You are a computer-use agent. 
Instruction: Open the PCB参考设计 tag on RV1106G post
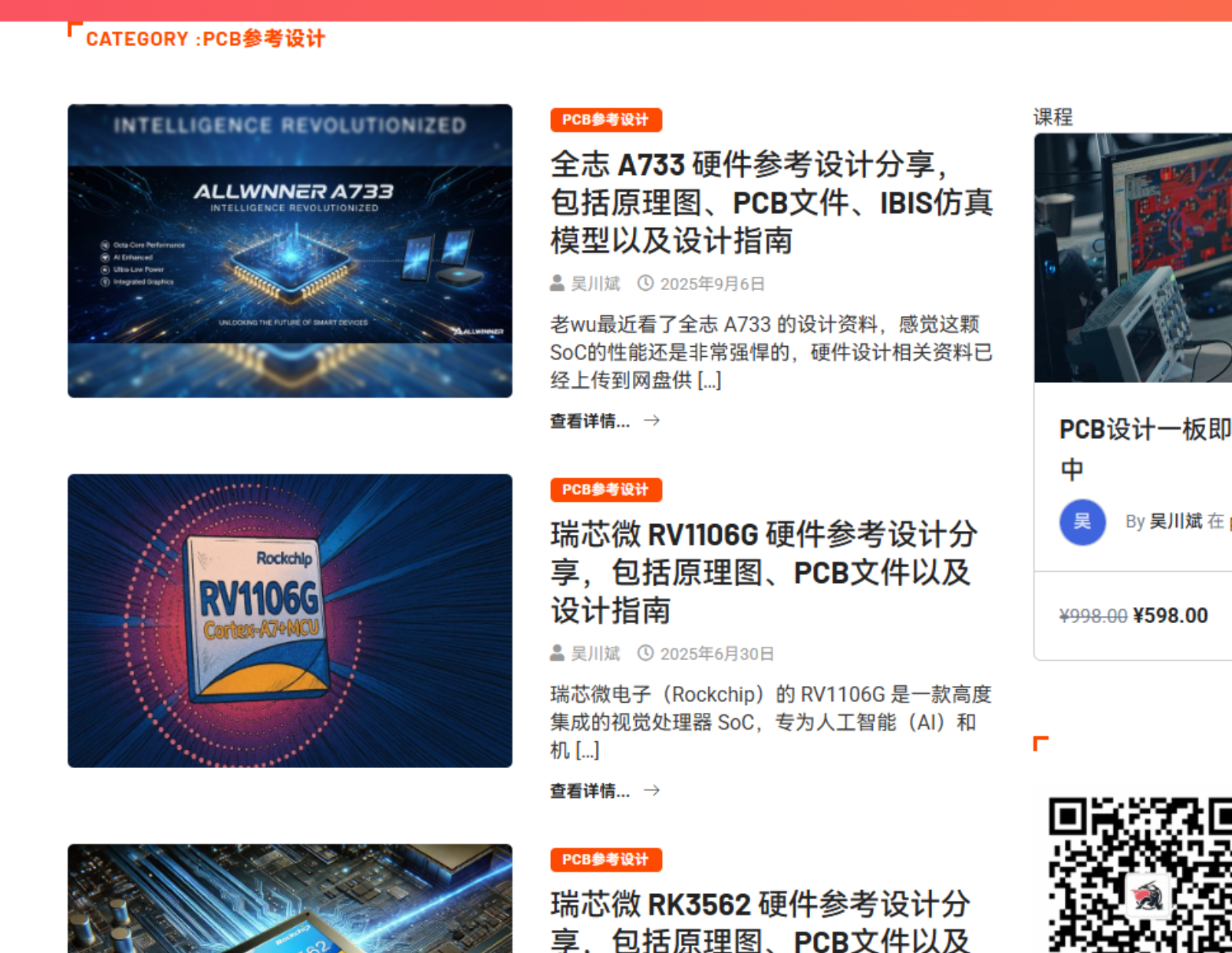click(x=605, y=490)
